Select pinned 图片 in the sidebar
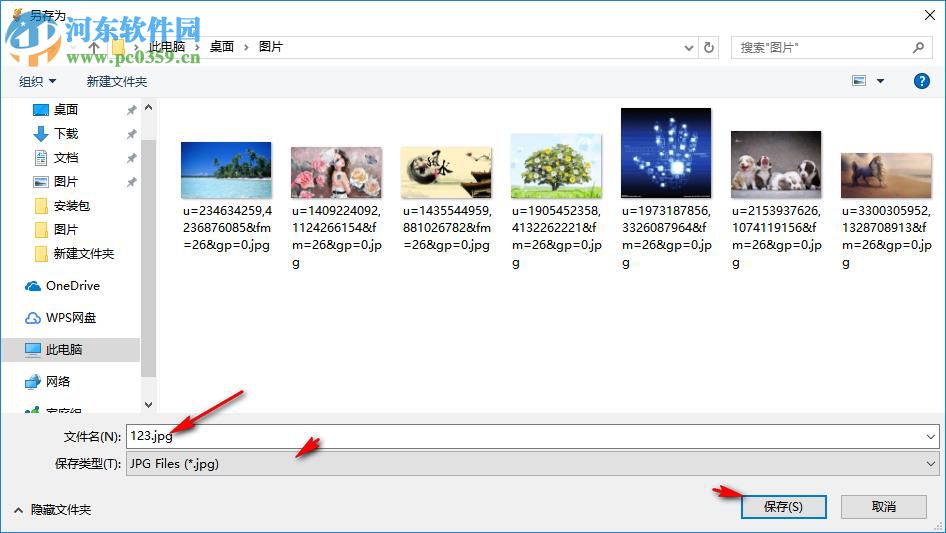Image resolution: width=946 pixels, height=533 pixels. (66, 182)
